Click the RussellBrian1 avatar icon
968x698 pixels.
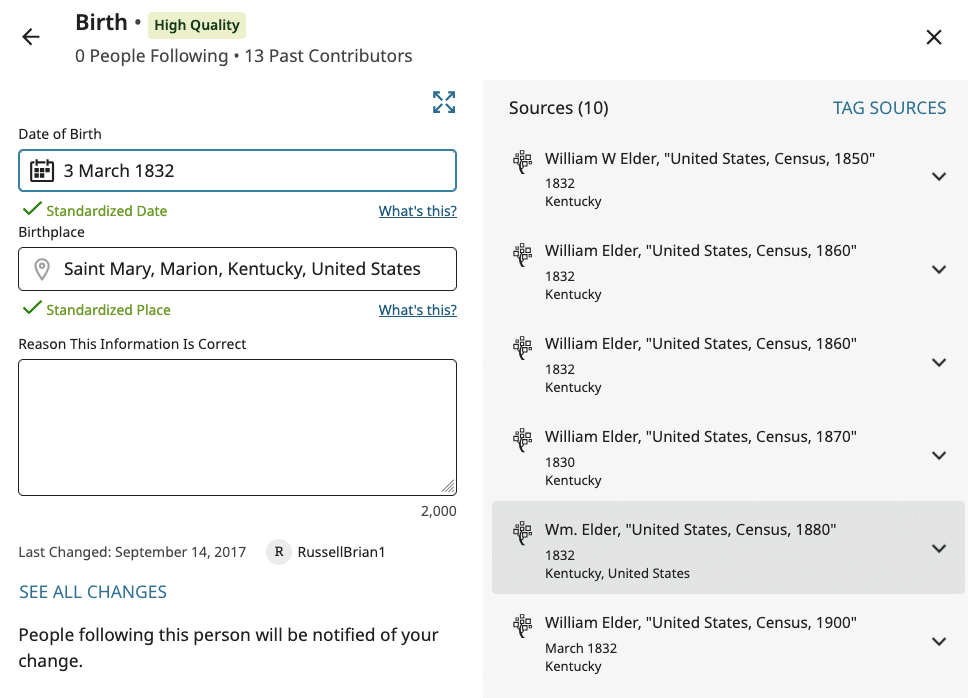(279, 552)
